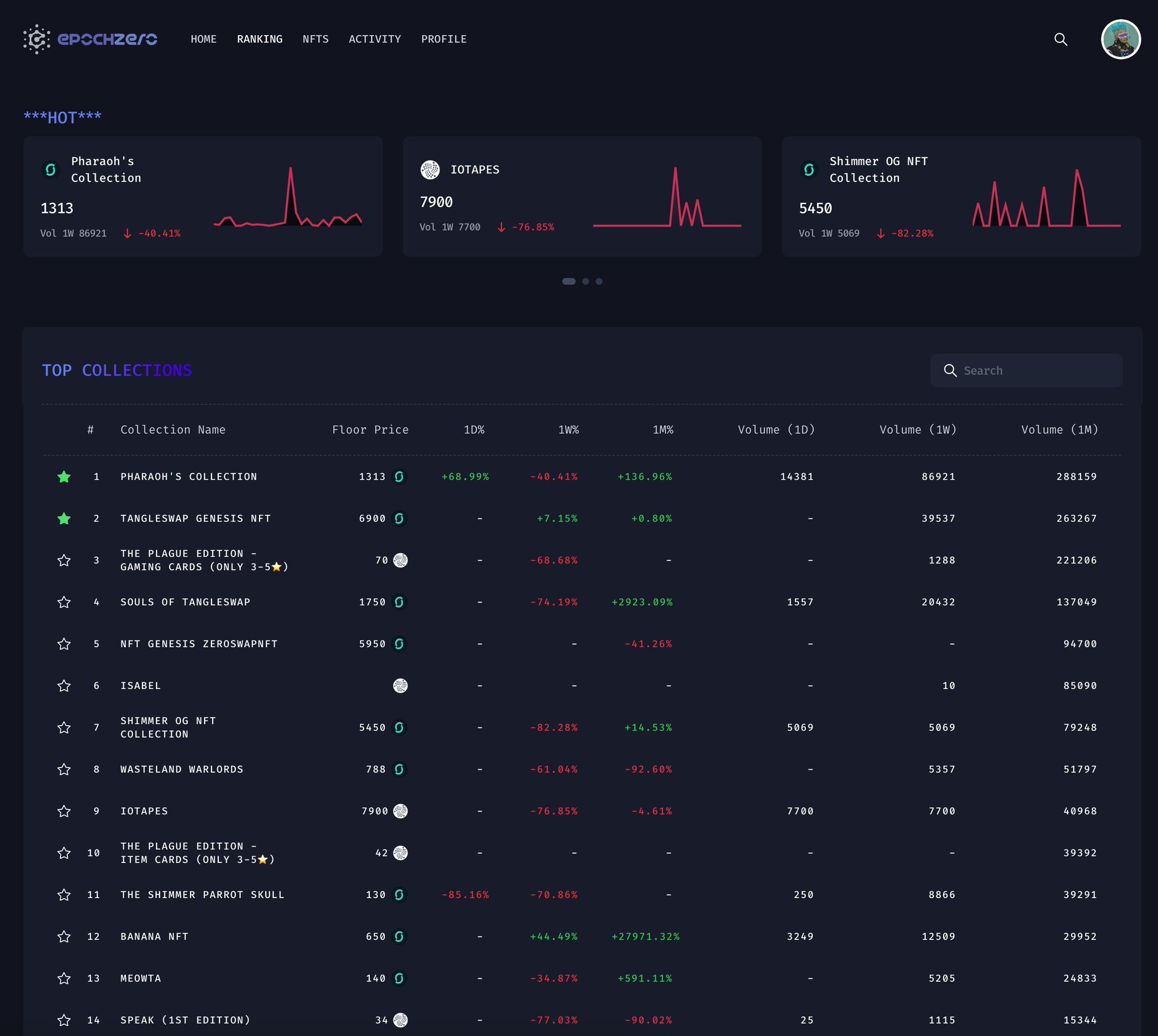
Task: Sort by the Volume (1W) column header
Action: [917, 430]
